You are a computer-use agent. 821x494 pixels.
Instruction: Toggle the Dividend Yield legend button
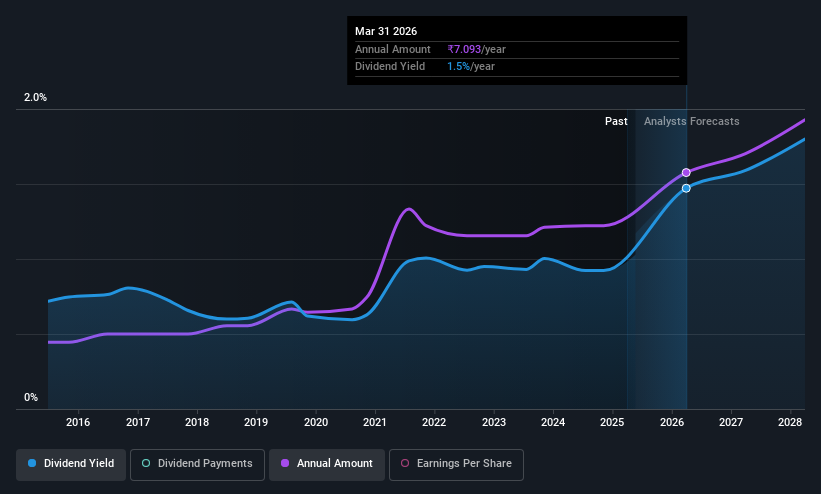click(x=71, y=464)
